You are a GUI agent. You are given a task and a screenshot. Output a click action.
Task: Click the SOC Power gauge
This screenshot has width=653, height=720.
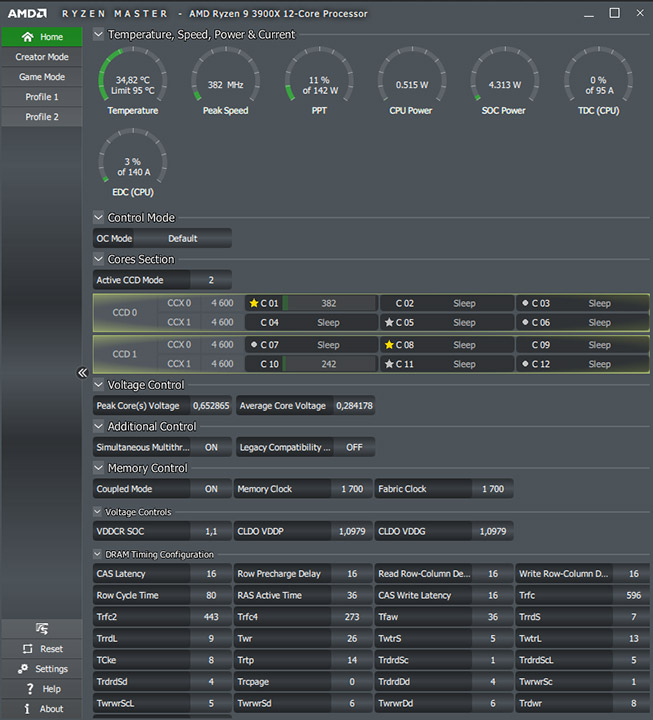coord(504,81)
